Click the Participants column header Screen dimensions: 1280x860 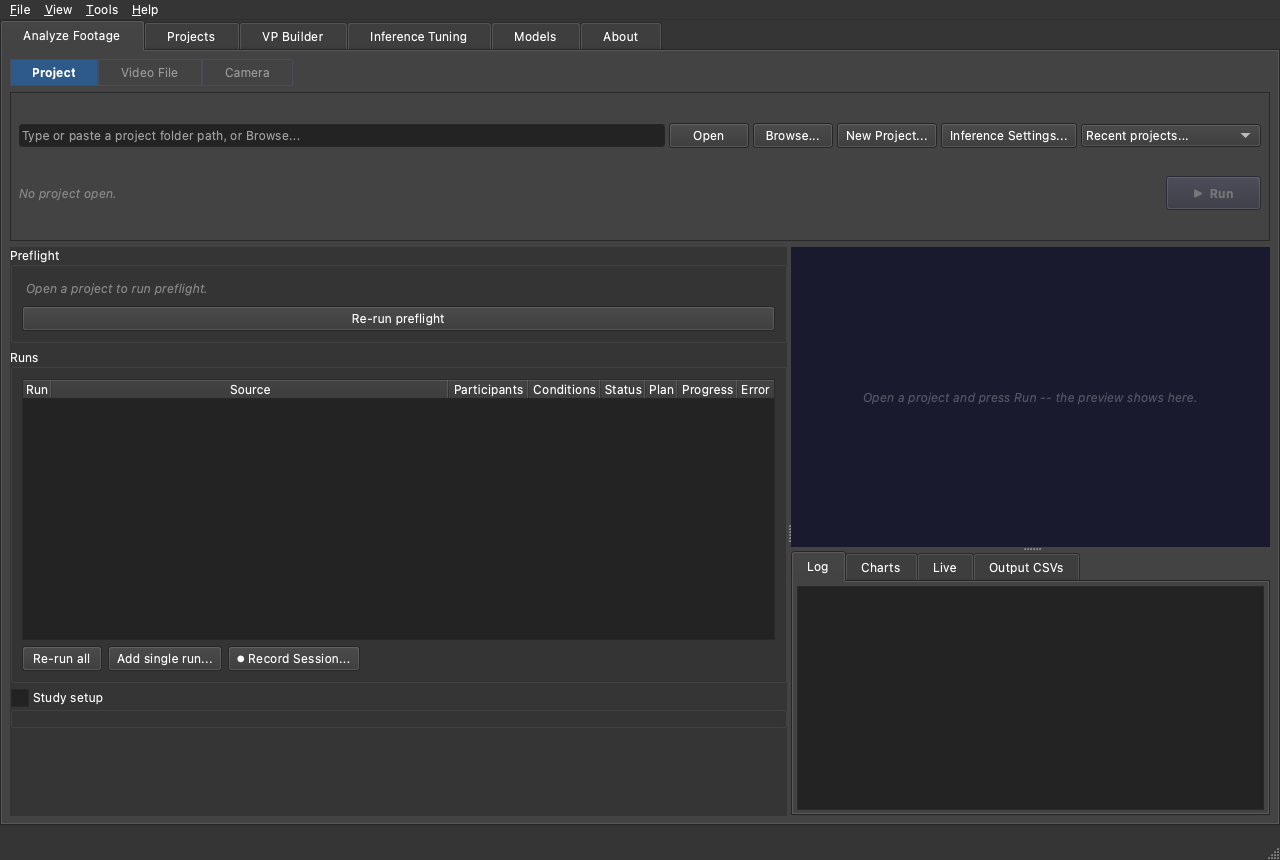(x=488, y=389)
